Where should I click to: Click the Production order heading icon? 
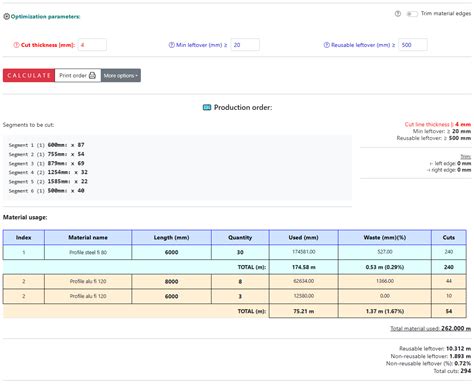point(207,107)
